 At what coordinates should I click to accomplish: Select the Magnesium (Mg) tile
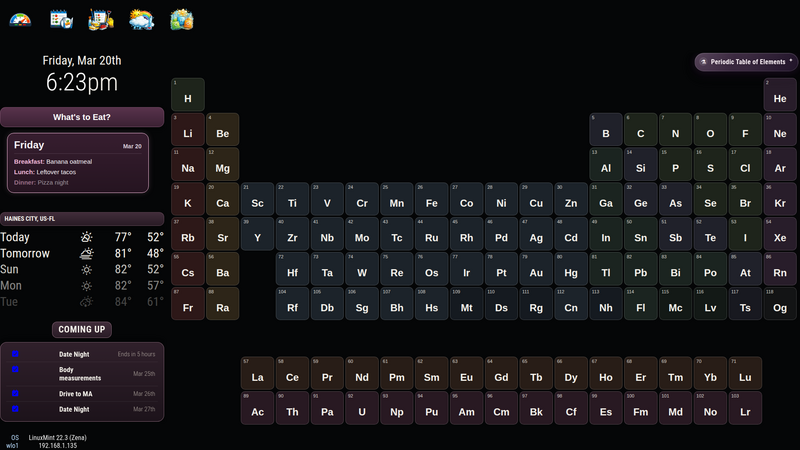pyautogui.click(x=222, y=164)
